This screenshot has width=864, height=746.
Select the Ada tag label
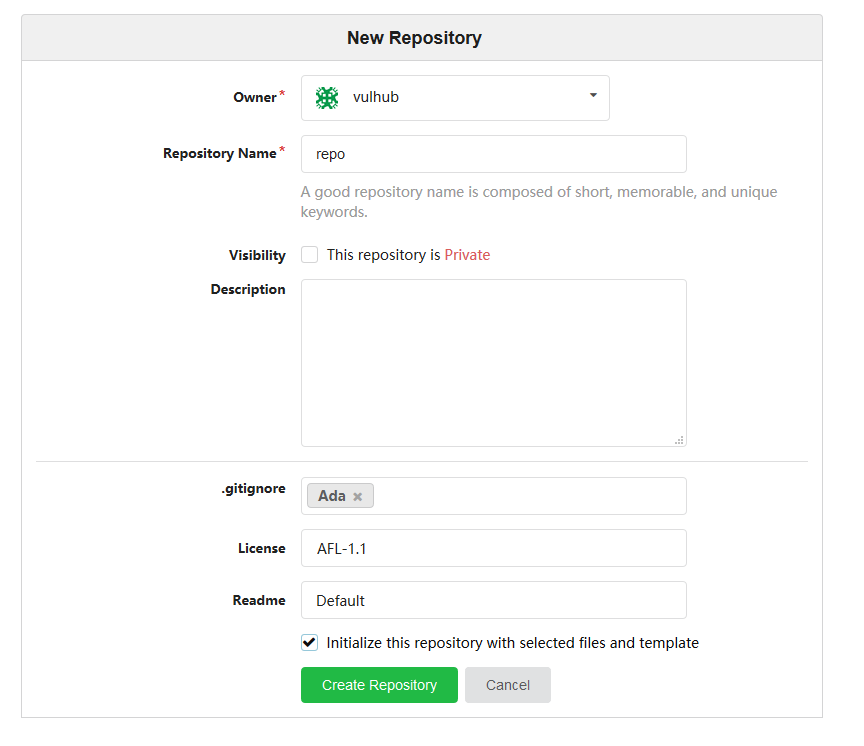tap(332, 496)
